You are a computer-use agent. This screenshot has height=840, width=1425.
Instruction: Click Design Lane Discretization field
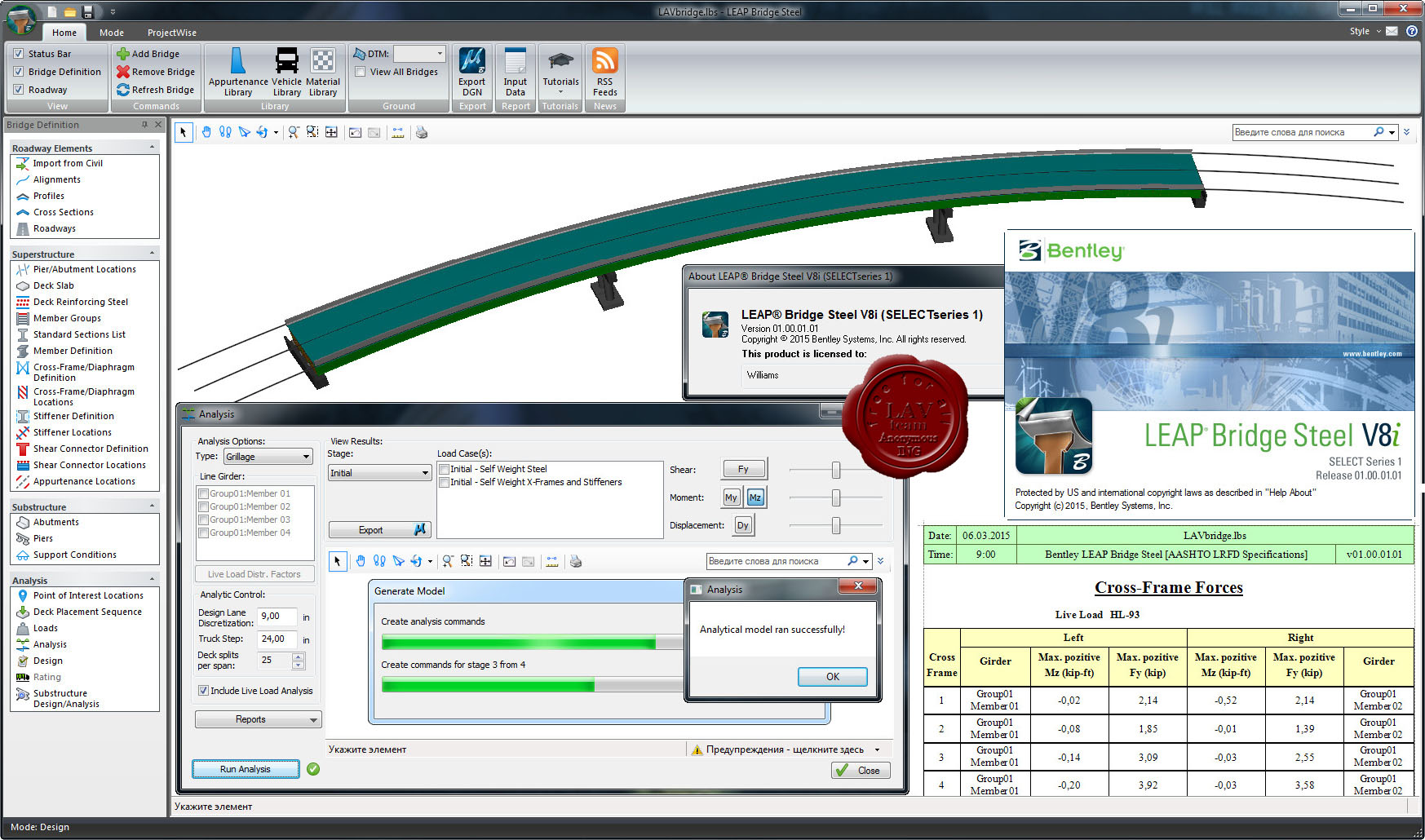(277, 617)
